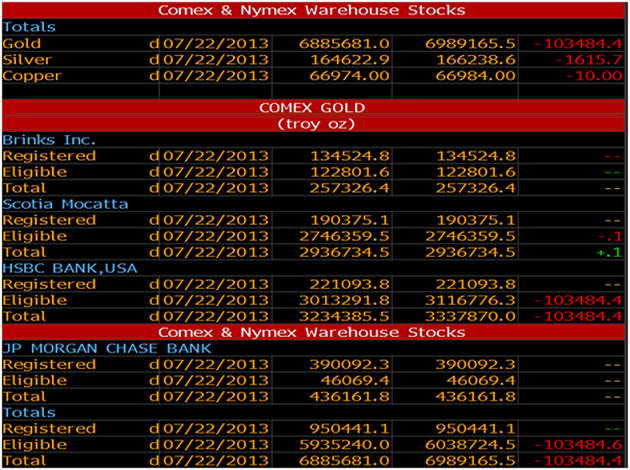Click Gold's current value 6885681.0
Viewport: 630px width, 470px height.
point(344,43)
